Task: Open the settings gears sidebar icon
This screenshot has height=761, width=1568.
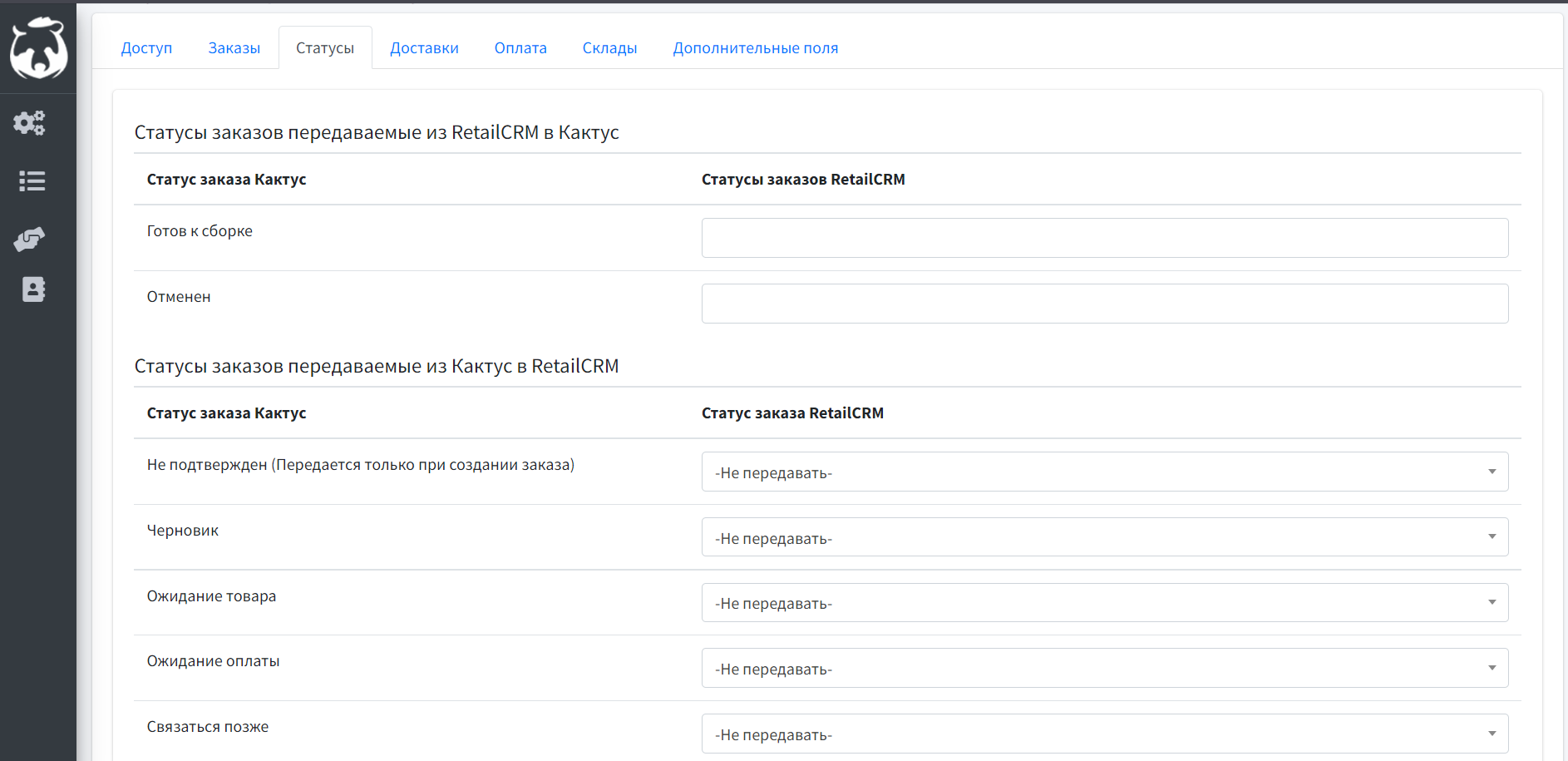Action: click(x=30, y=123)
